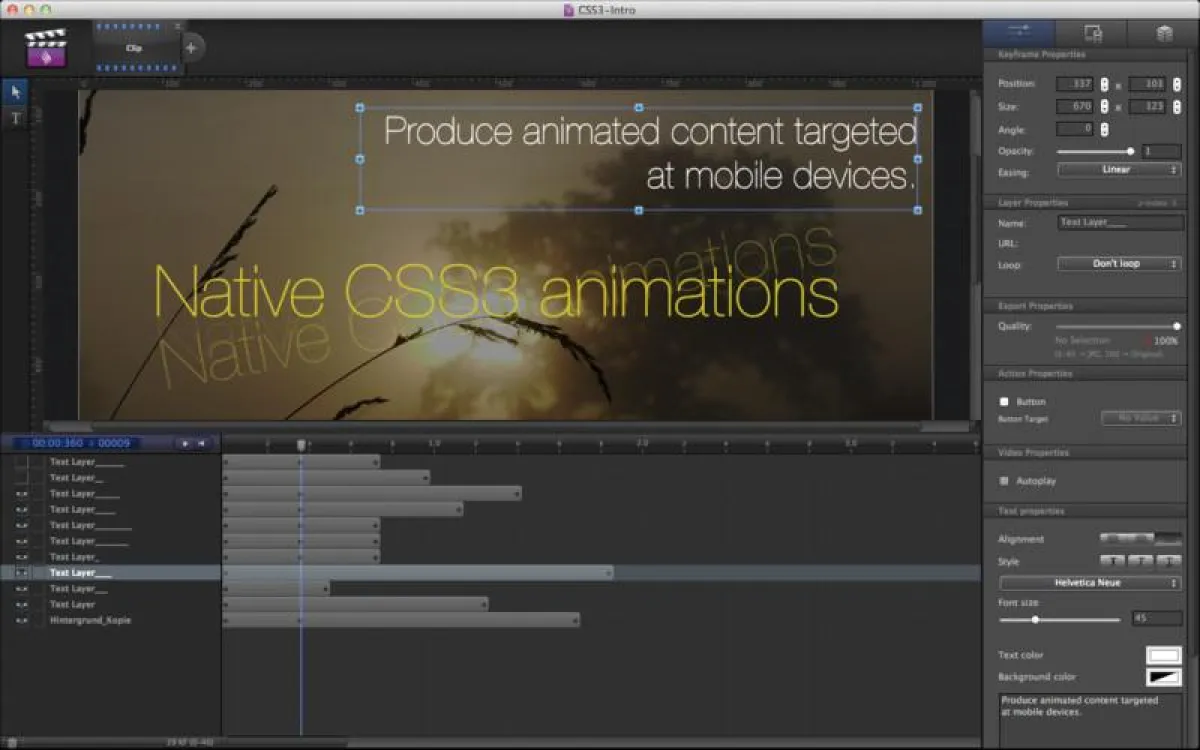Click the Background color swatch

(1163, 678)
